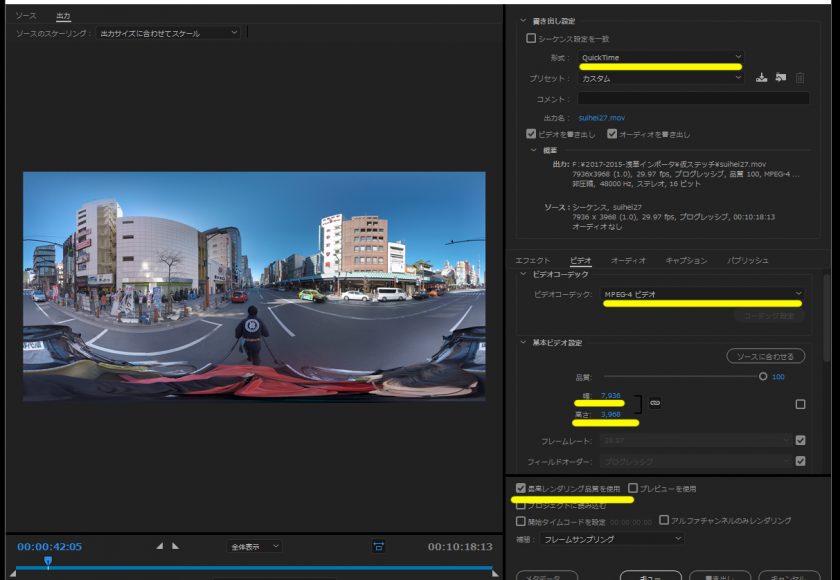Click the set in point triangle marker
This screenshot has height=580, width=840.
159,546
